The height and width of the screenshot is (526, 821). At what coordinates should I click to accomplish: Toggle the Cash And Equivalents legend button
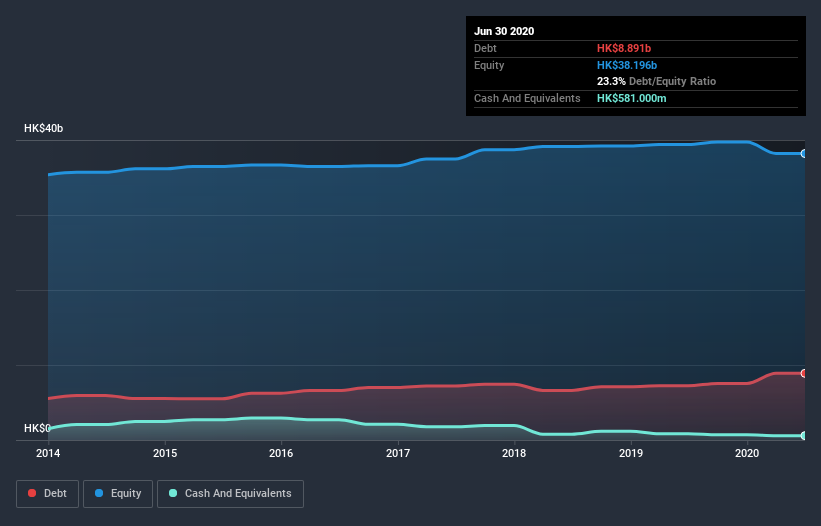230,494
